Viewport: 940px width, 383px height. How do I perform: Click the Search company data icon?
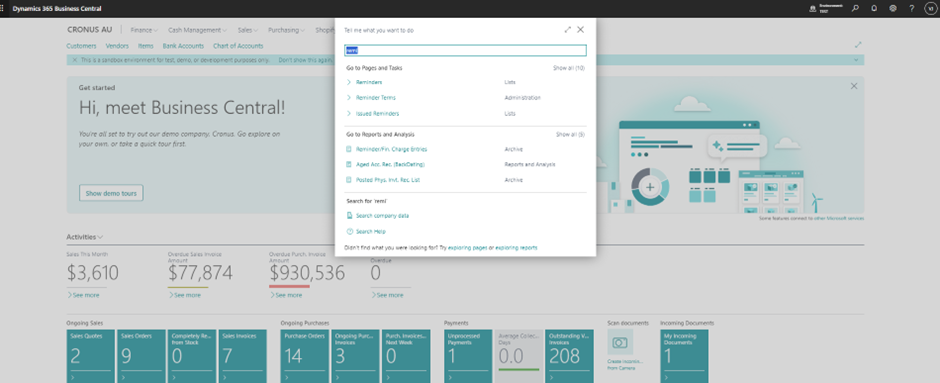349,215
